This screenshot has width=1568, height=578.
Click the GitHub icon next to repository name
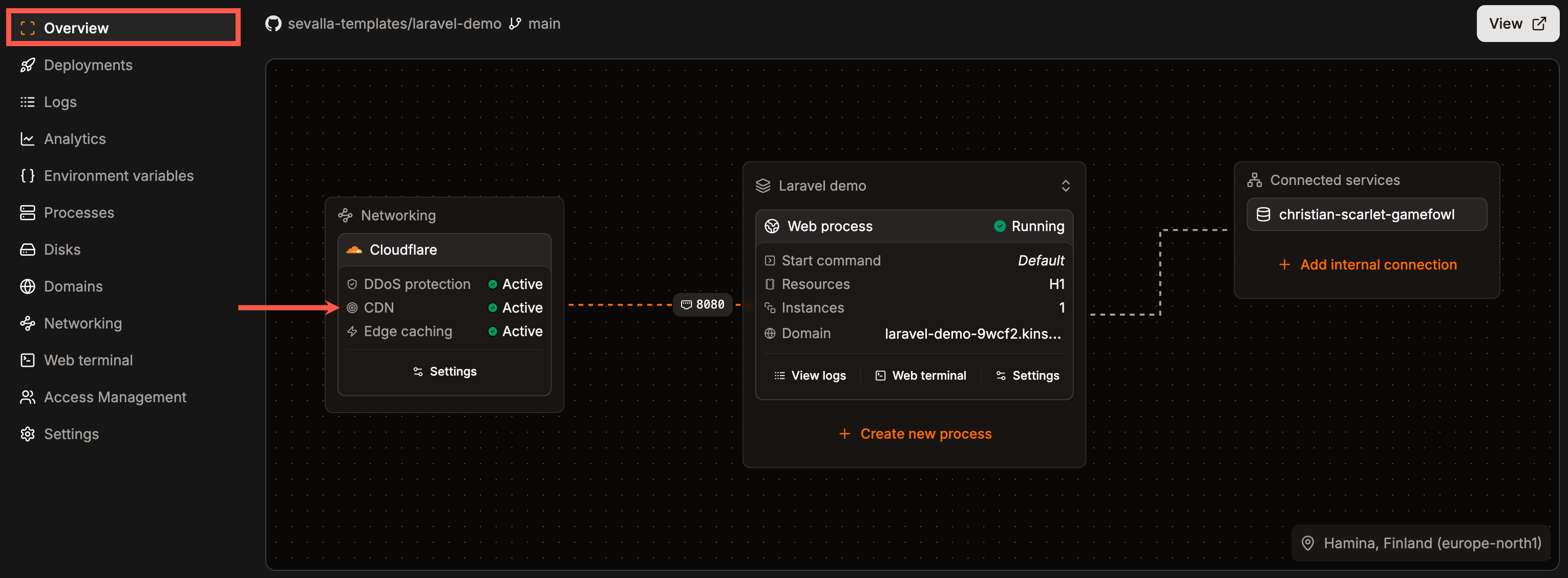point(273,23)
